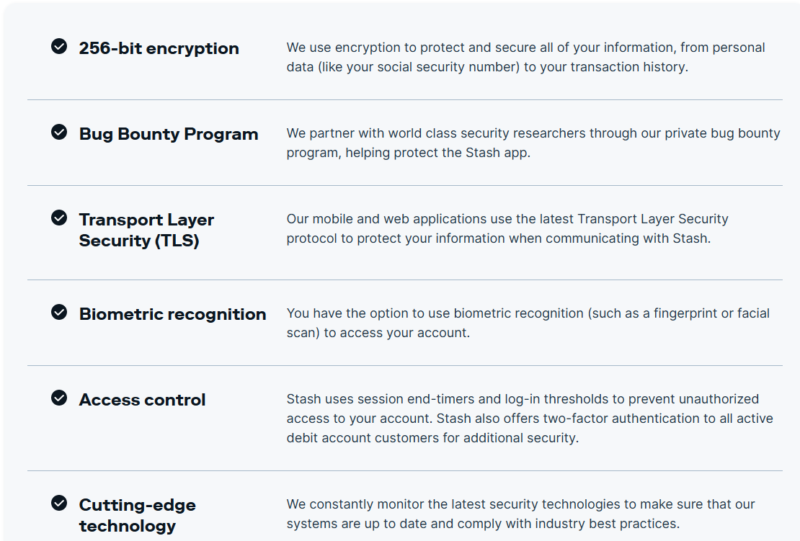Select the Biometric recognition heading
This screenshot has width=800, height=541.
pos(172,314)
